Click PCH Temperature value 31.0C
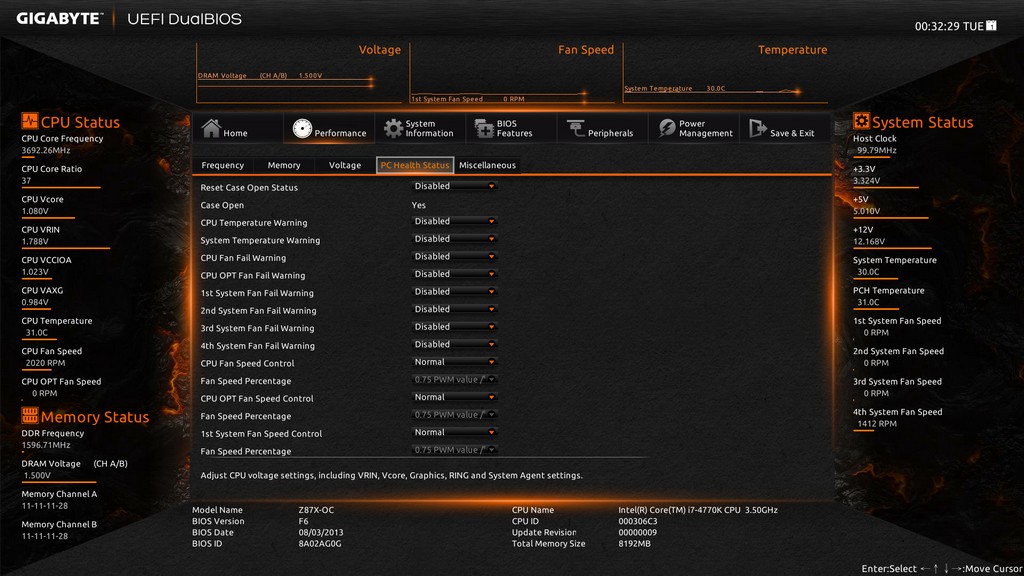 [x=868, y=302]
